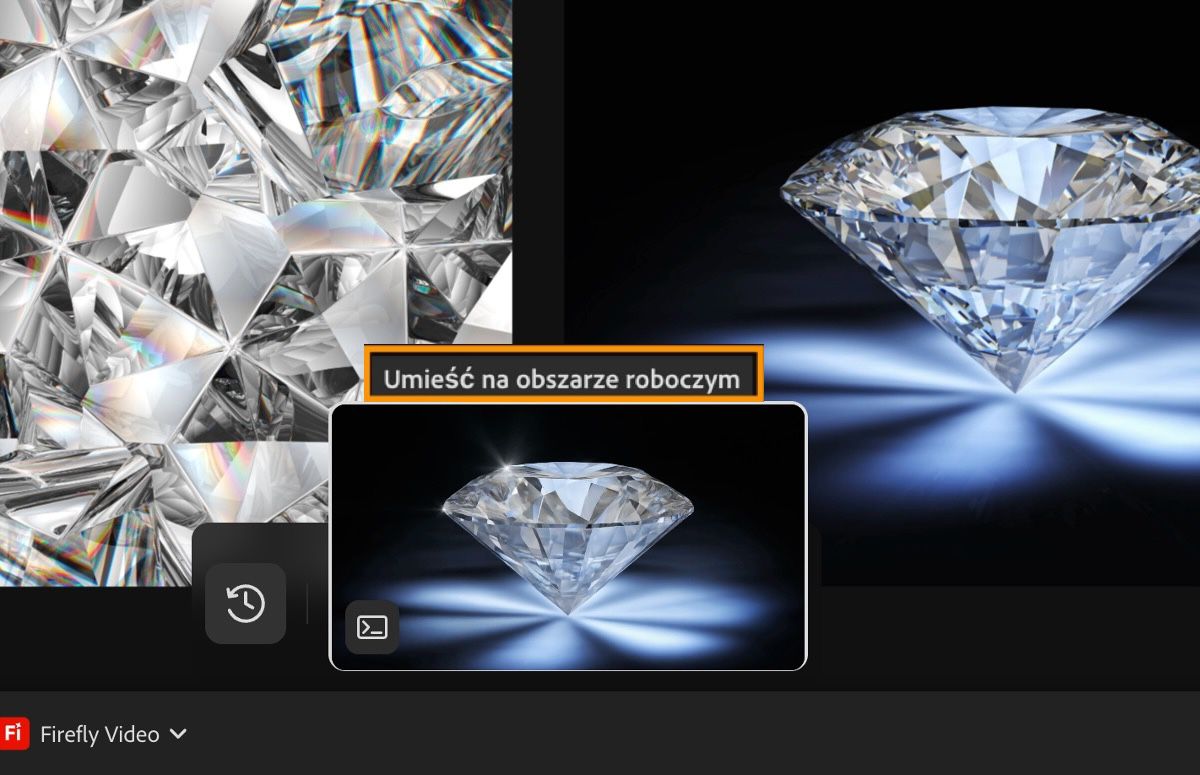Image resolution: width=1200 pixels, height=775 pixels.
Task: Click the crystal shards image on canvas
Action: point(256,292)
